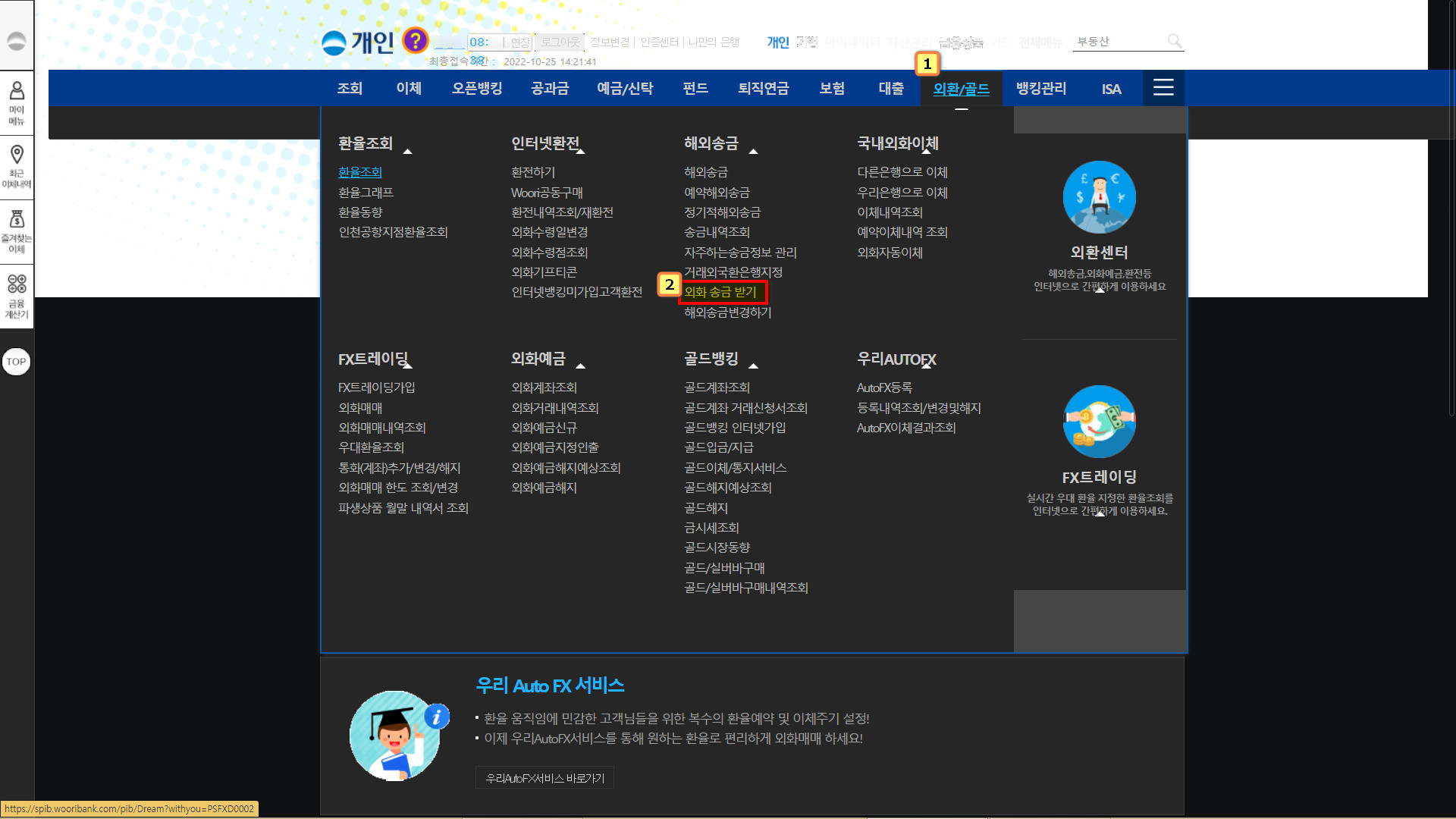Click the 외환센터 globe illustration
The width and height of the screenshot is (1456, 819).
tap(1099, 197)
